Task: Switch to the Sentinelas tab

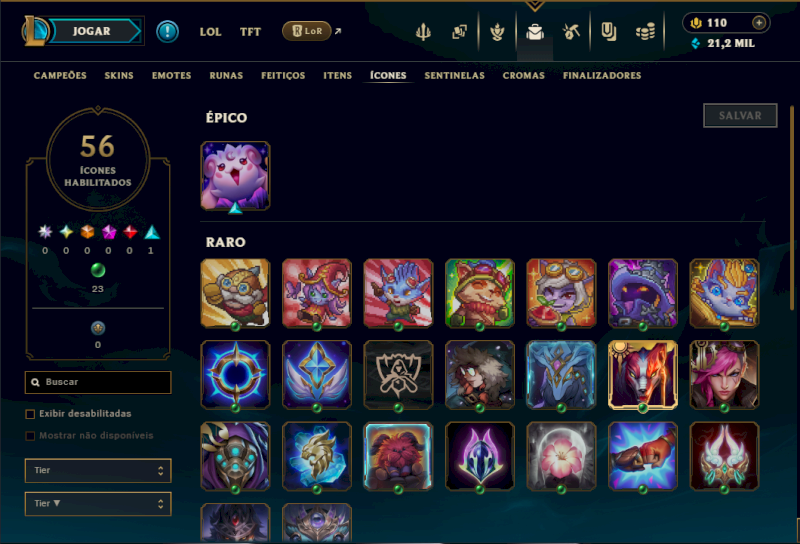Action: [x=454, y=76]
